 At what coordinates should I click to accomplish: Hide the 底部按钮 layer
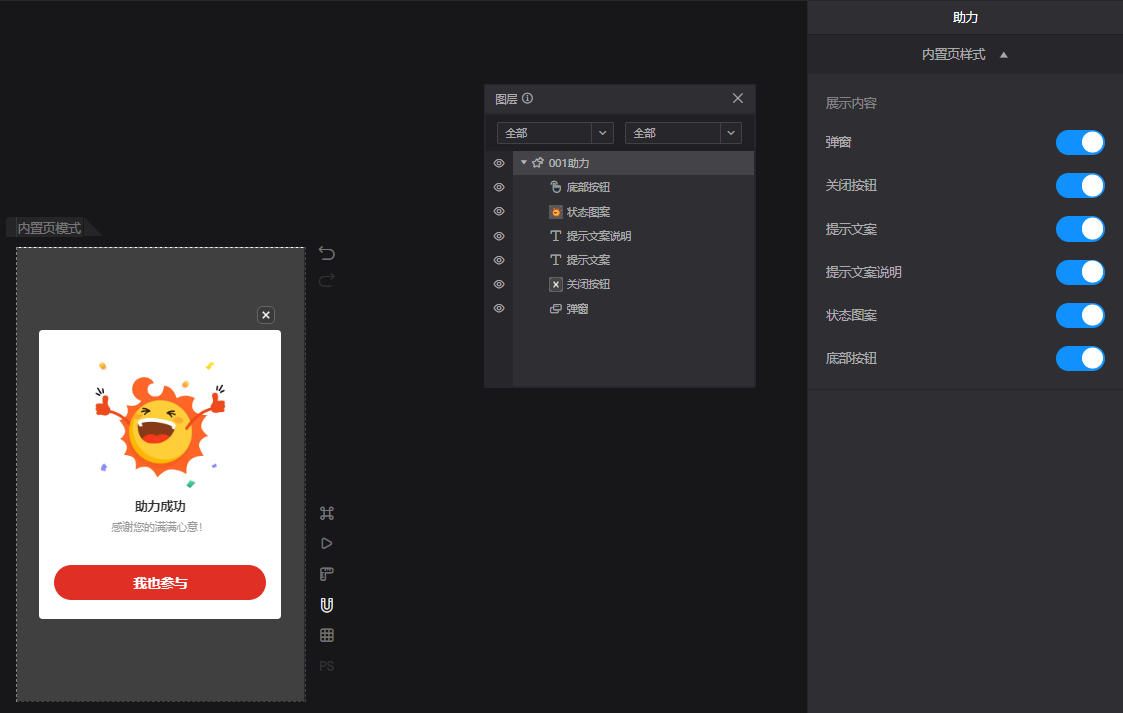[499, 187]
